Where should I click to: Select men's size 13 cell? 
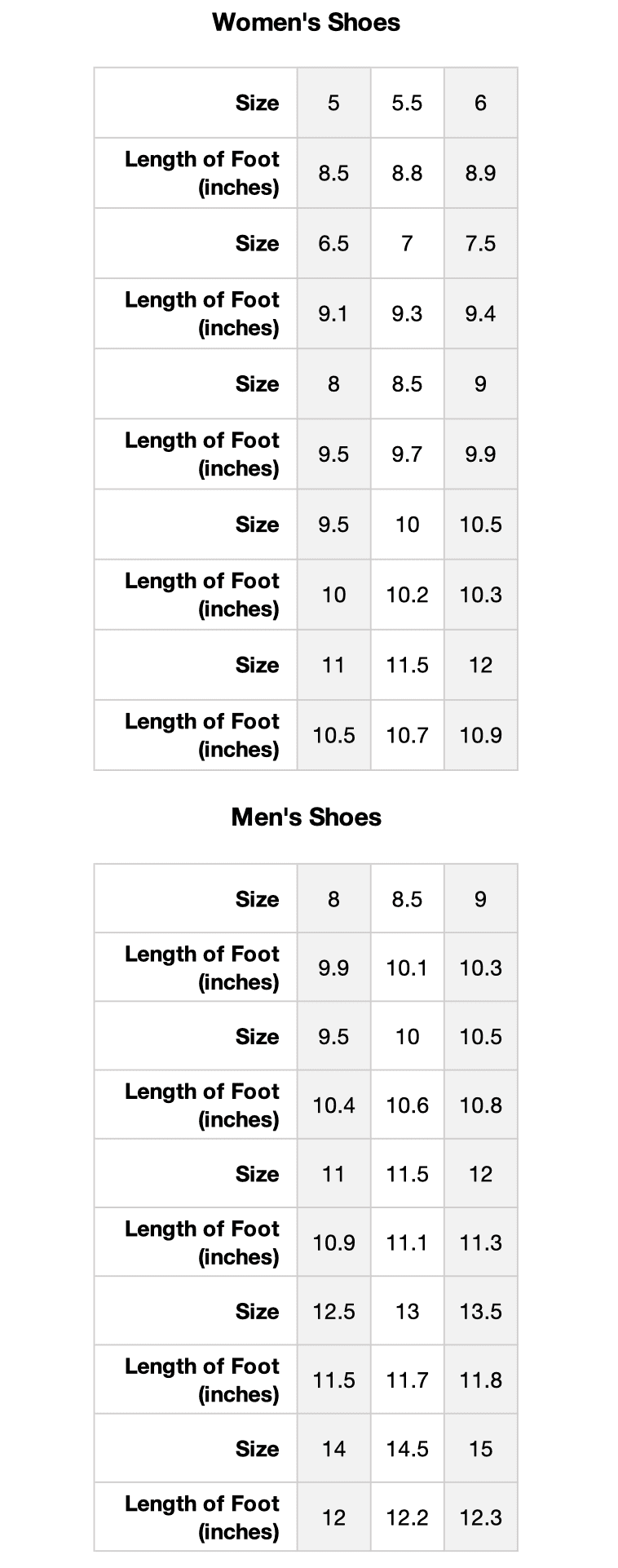point(407,1311)
